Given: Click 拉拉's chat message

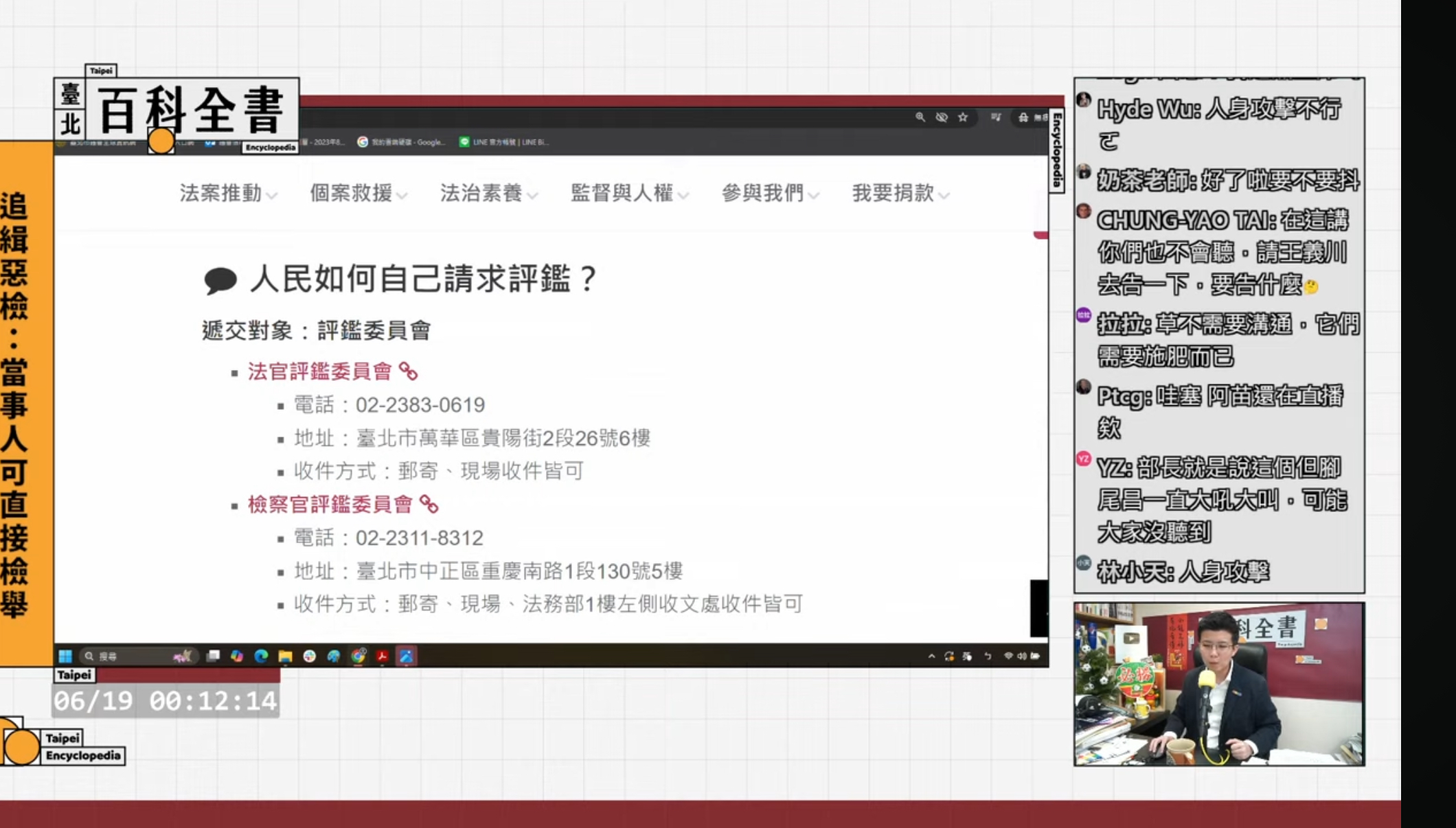Looking at the screenshot, I should (1219, 340).
